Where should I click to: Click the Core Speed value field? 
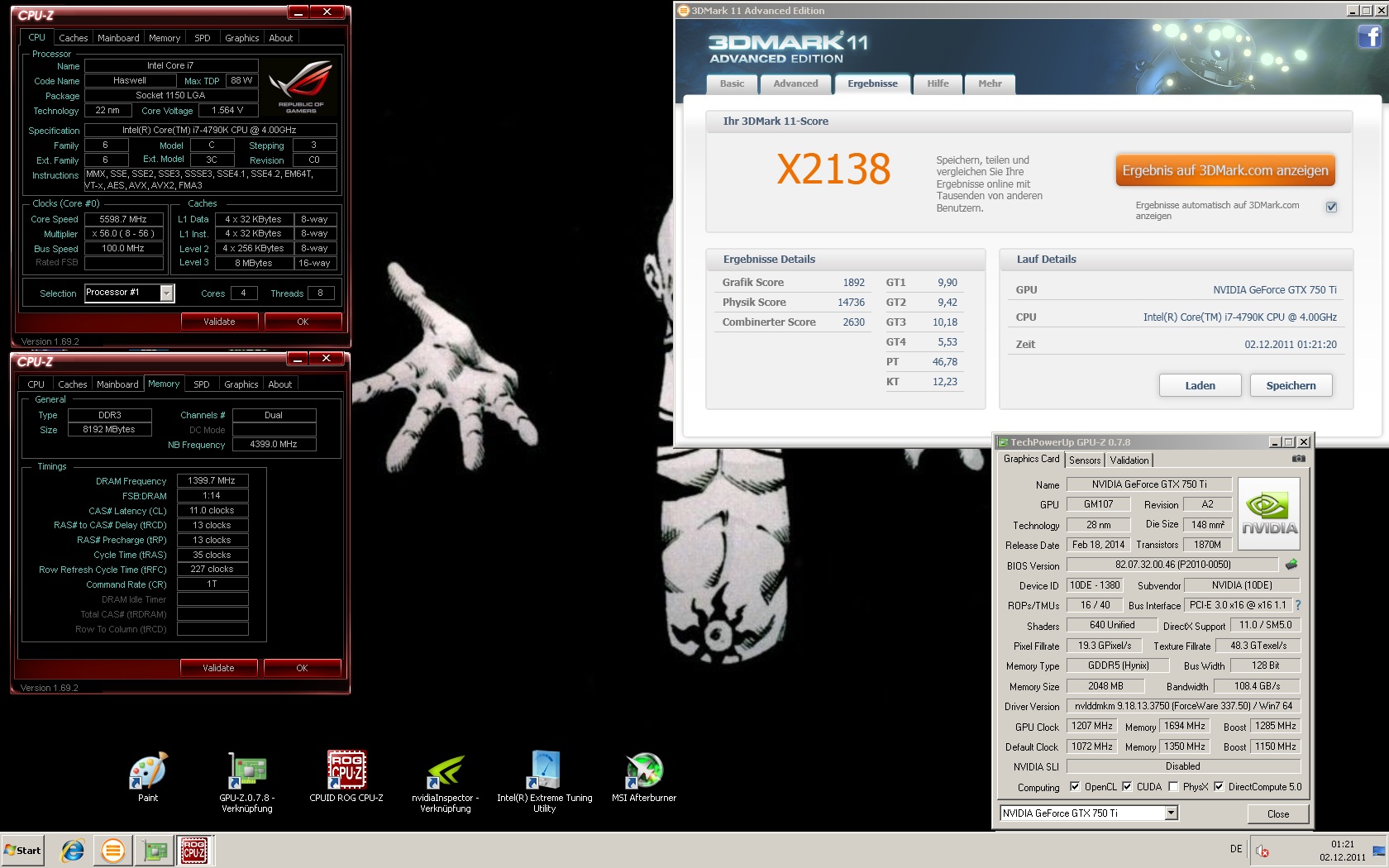(x=123, y=219)
